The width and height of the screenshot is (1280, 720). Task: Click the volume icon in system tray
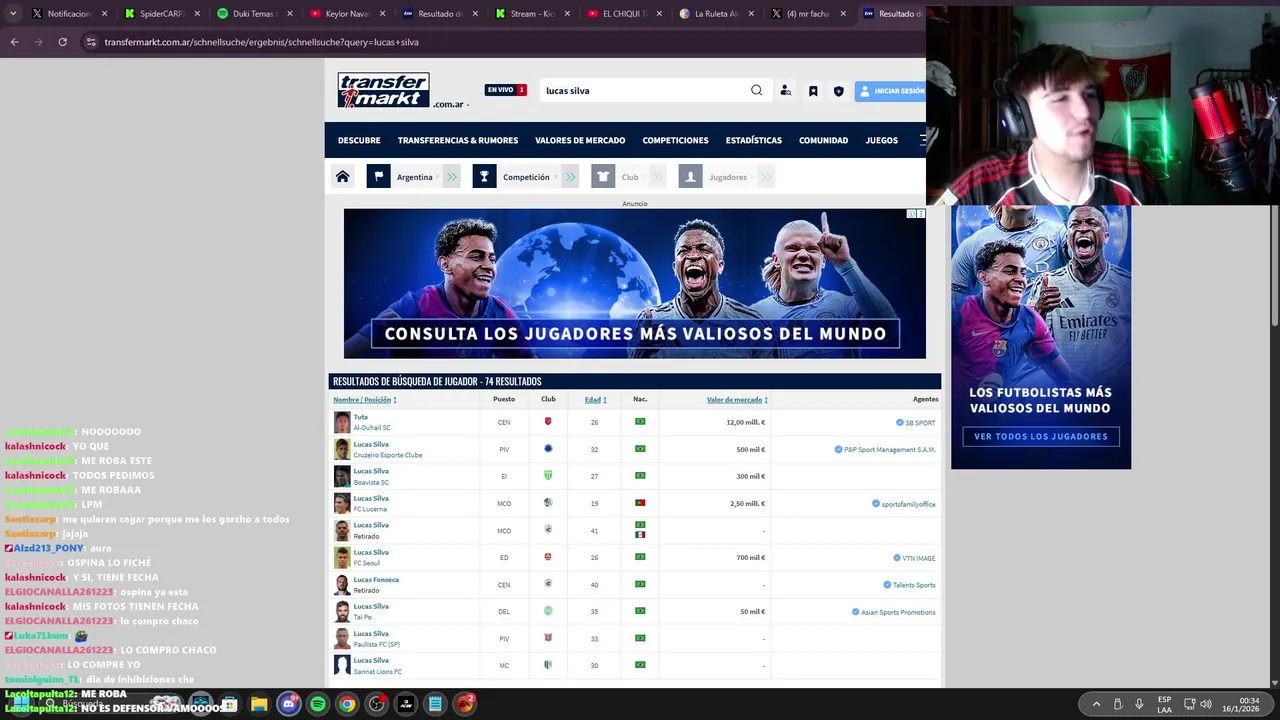point(1206,704)
